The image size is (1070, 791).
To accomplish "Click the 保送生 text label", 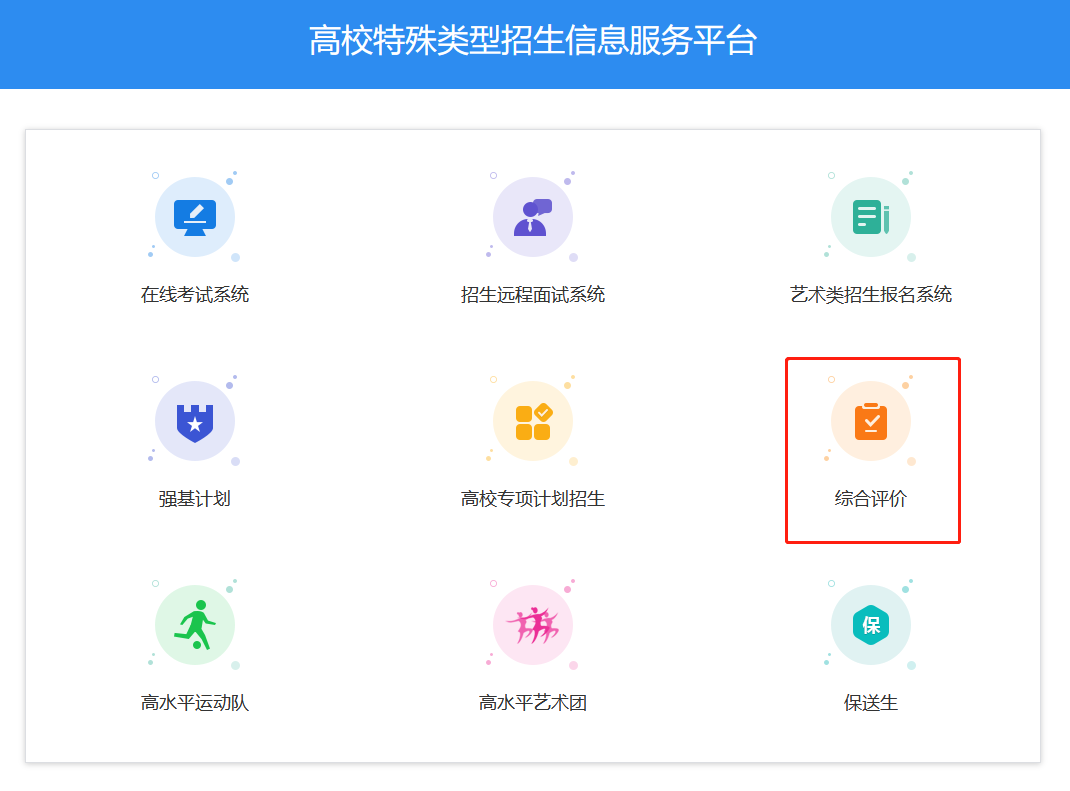I will 870,703.
